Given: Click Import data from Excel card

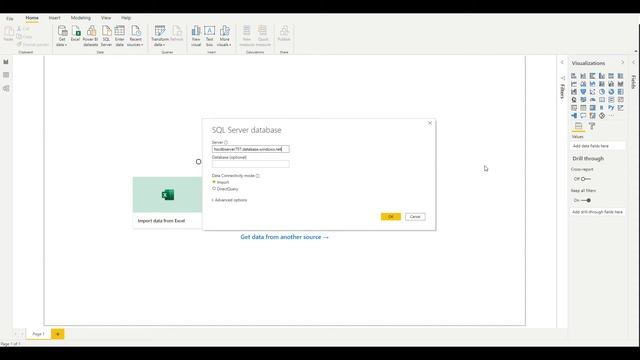Looking at the screenshot, I should [x=167, y=202].
